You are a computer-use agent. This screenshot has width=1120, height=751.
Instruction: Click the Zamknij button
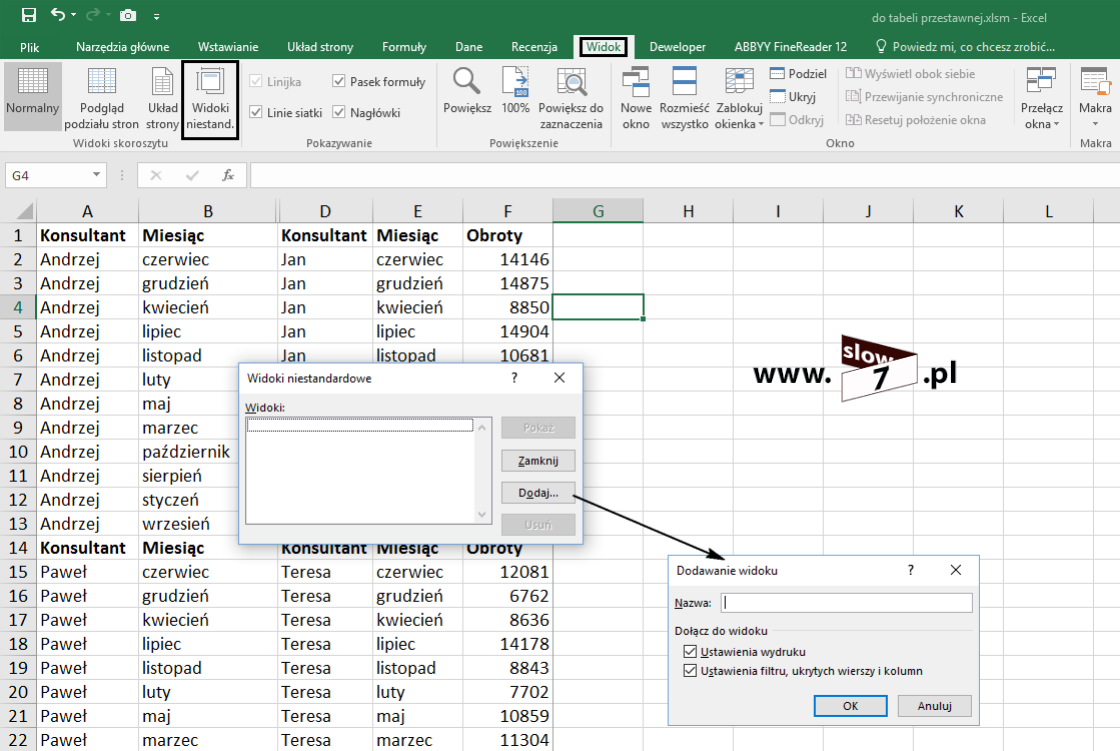538,461
